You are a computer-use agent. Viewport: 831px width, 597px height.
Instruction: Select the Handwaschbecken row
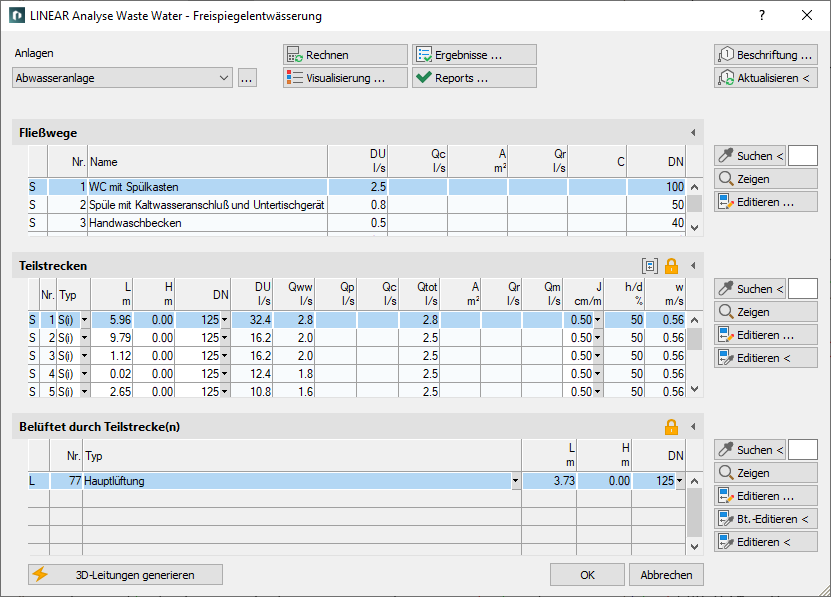(357, 223)
